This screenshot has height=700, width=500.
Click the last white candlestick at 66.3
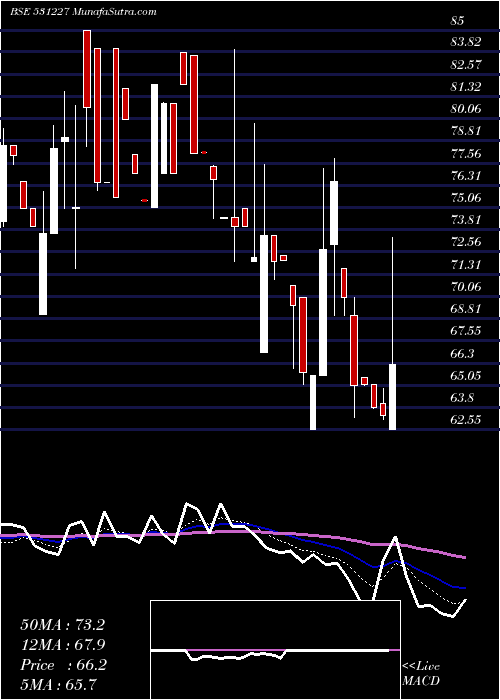[x=392, y=397]
